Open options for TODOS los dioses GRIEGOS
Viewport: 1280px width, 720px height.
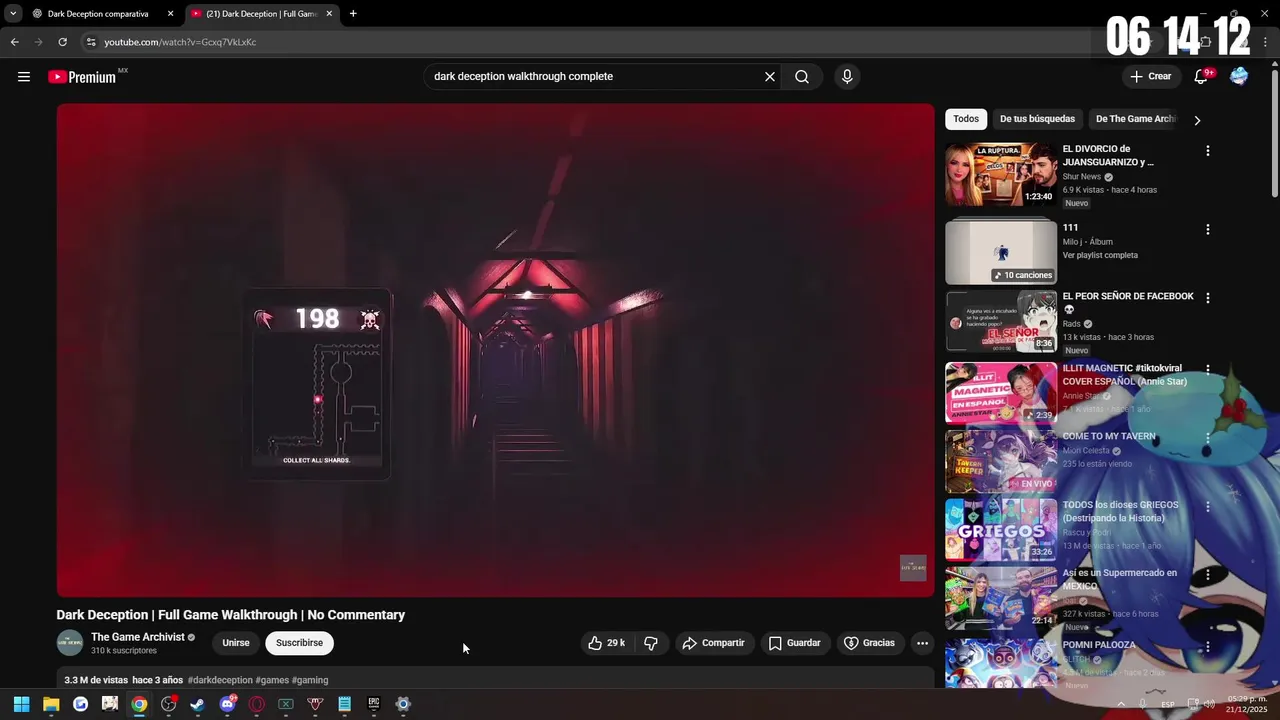coord(1208,507)
